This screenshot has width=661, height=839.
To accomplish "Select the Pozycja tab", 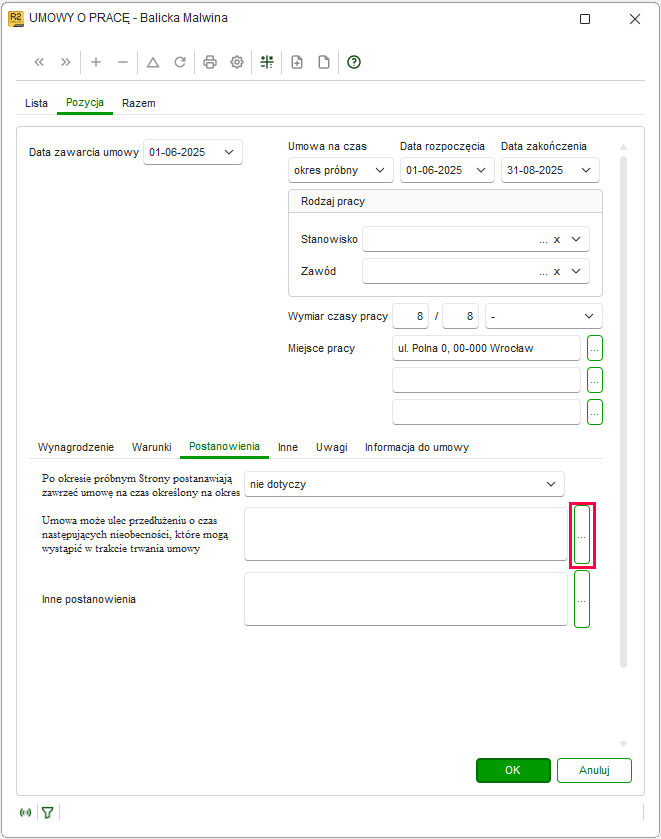I will (85, 103).
